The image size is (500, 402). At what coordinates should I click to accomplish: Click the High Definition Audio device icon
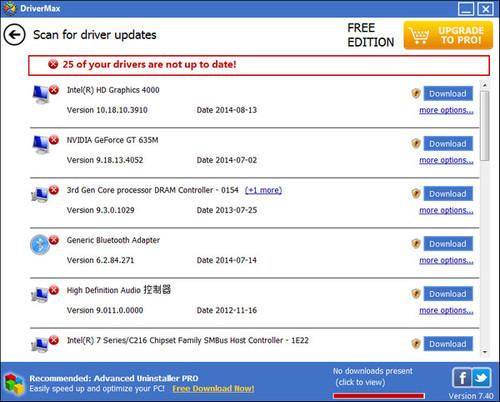coord(40,295)
